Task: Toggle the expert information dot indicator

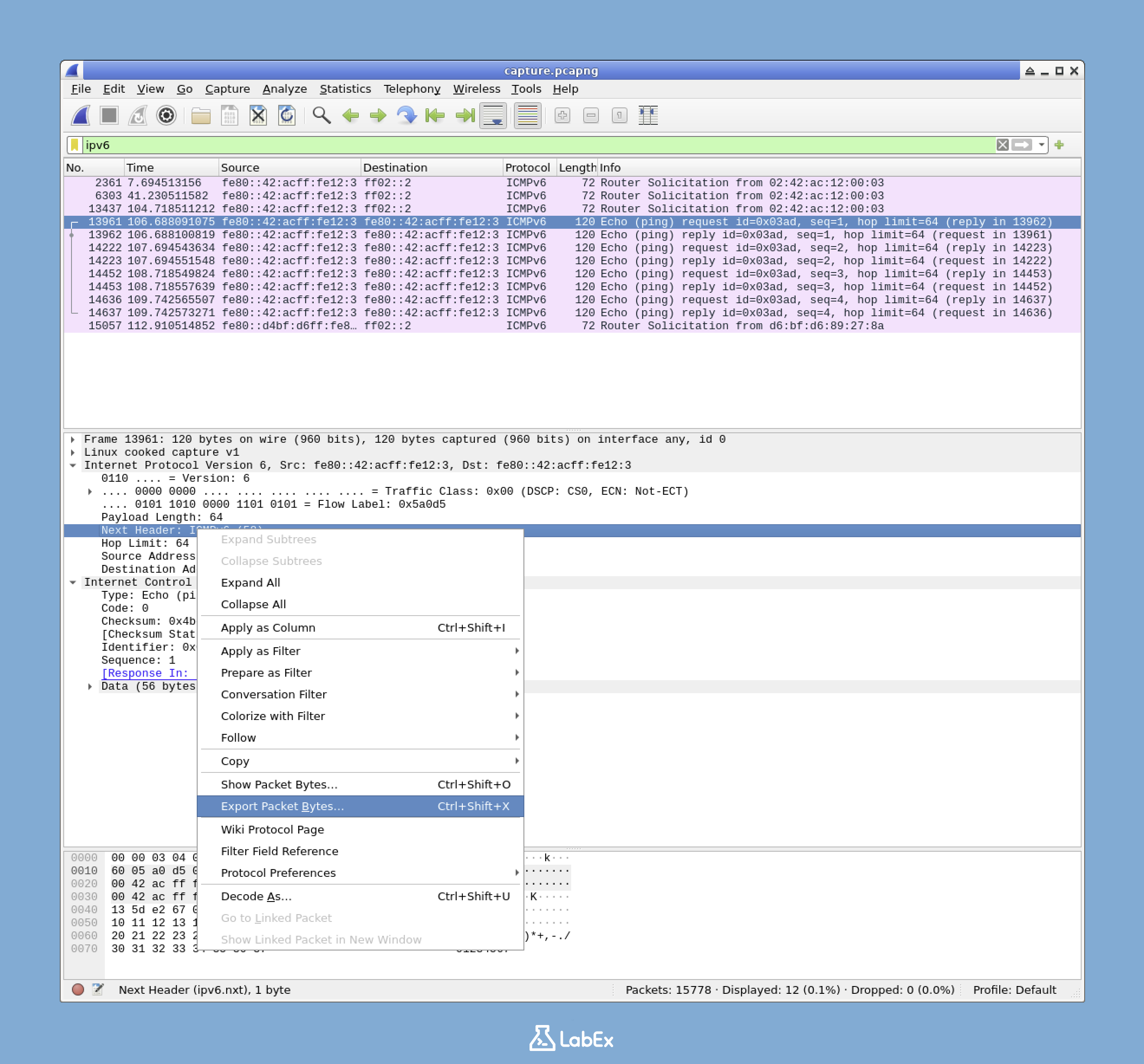Action: point(77,990)
